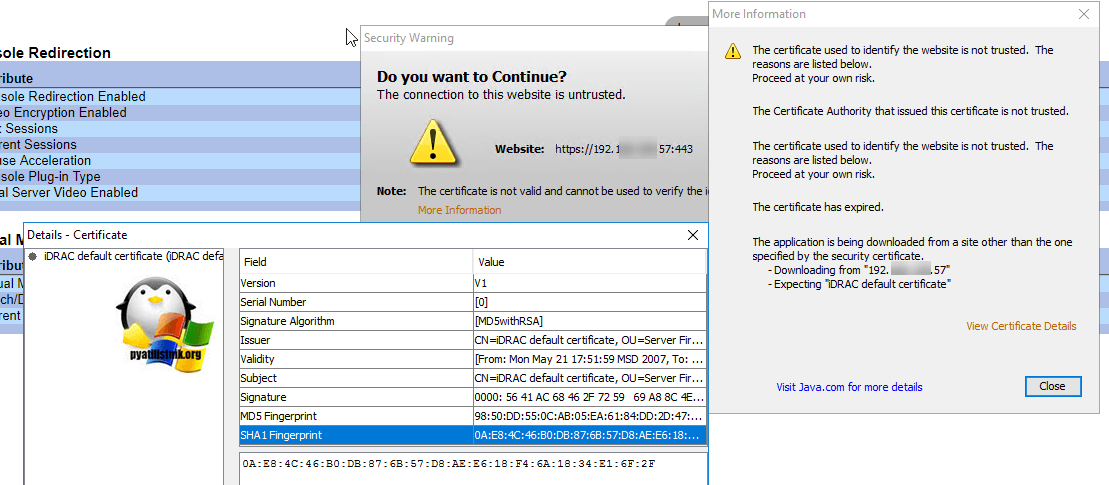Visit Java.com for more details
1109x485 pixels.
849,387
